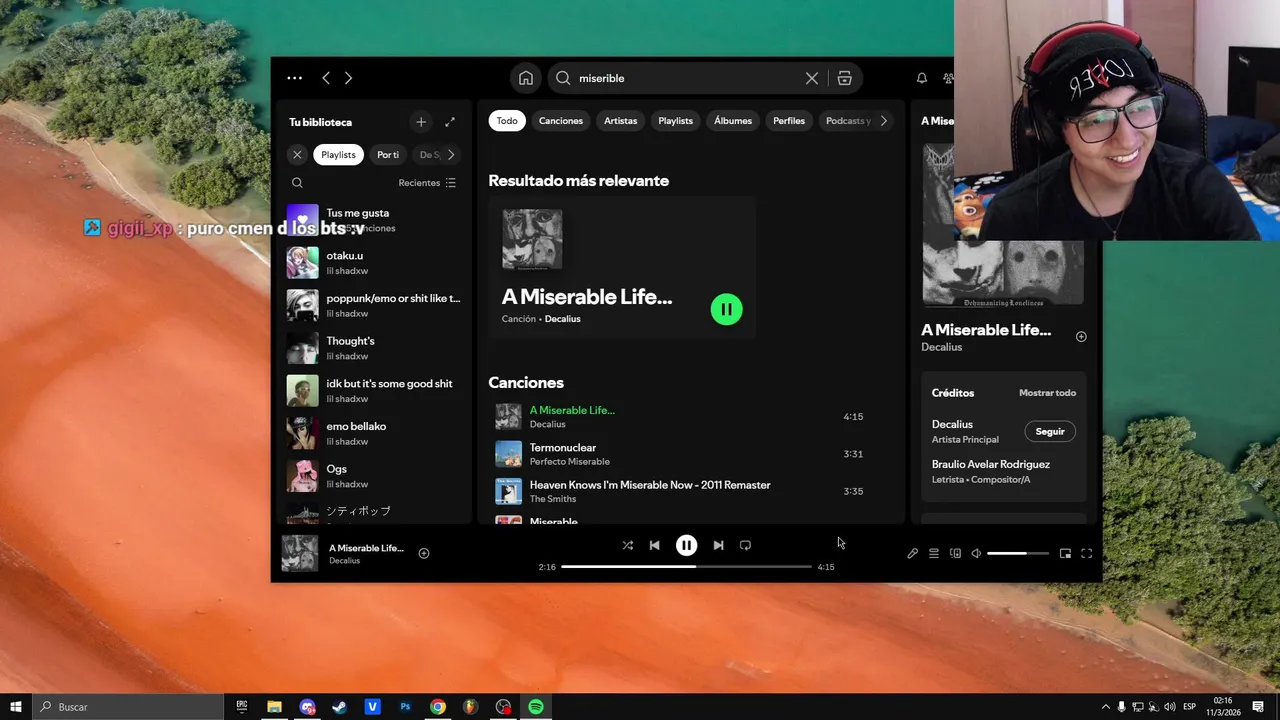The height and width of the screenshot is (720, 1280).
Task: Create a new playlist with plus icon
Action: click(421, 122)
